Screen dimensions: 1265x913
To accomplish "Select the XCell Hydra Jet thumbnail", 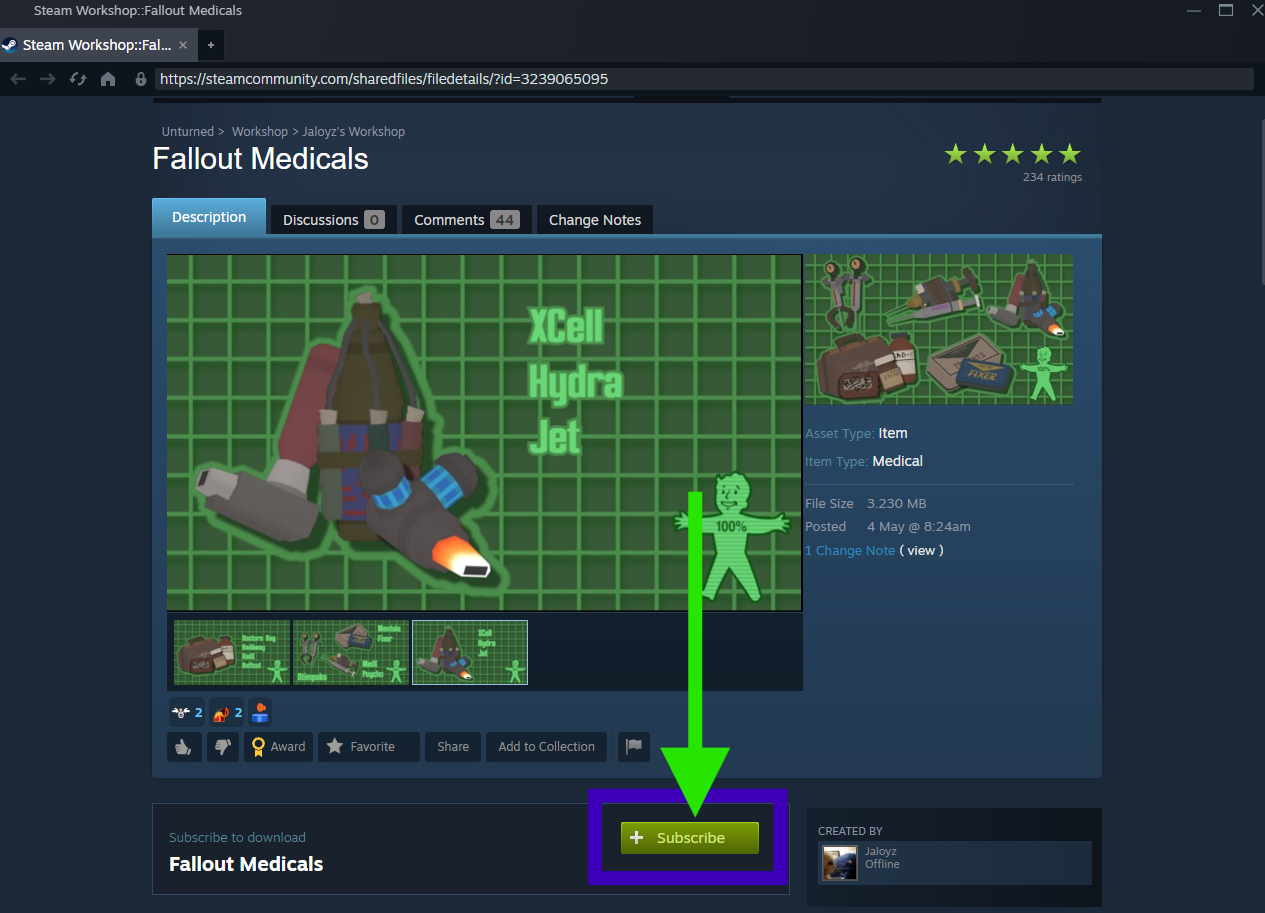I will coord(470,652).
